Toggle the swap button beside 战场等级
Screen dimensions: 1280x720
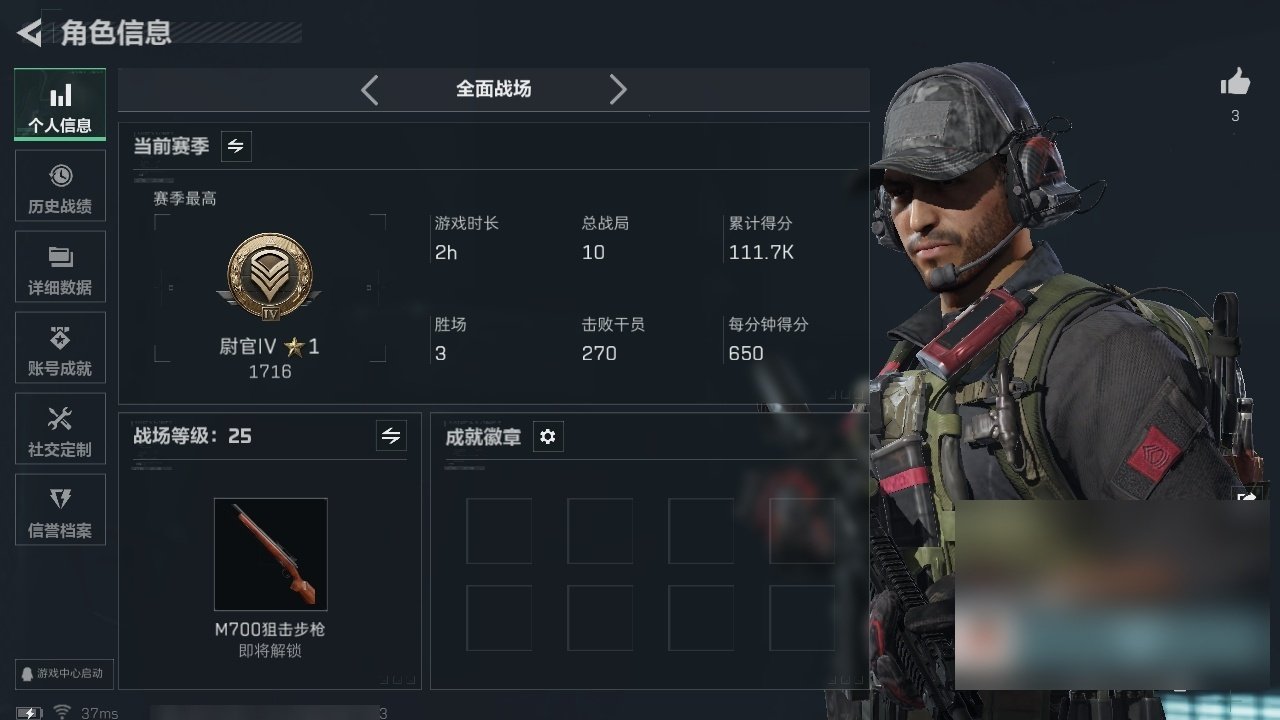tap(391, 436)
